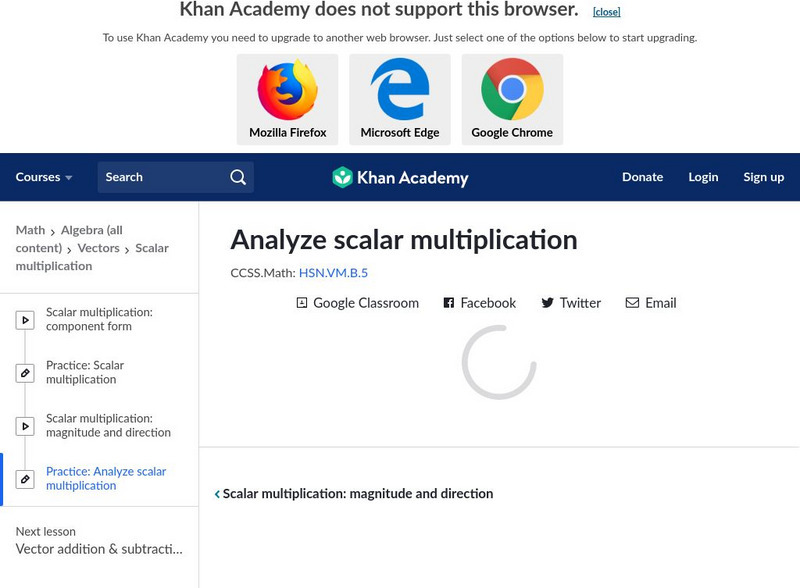Click the Google Chrome browser icon
This screenshot has height=588, width=800.
click(x=512, y=90)
